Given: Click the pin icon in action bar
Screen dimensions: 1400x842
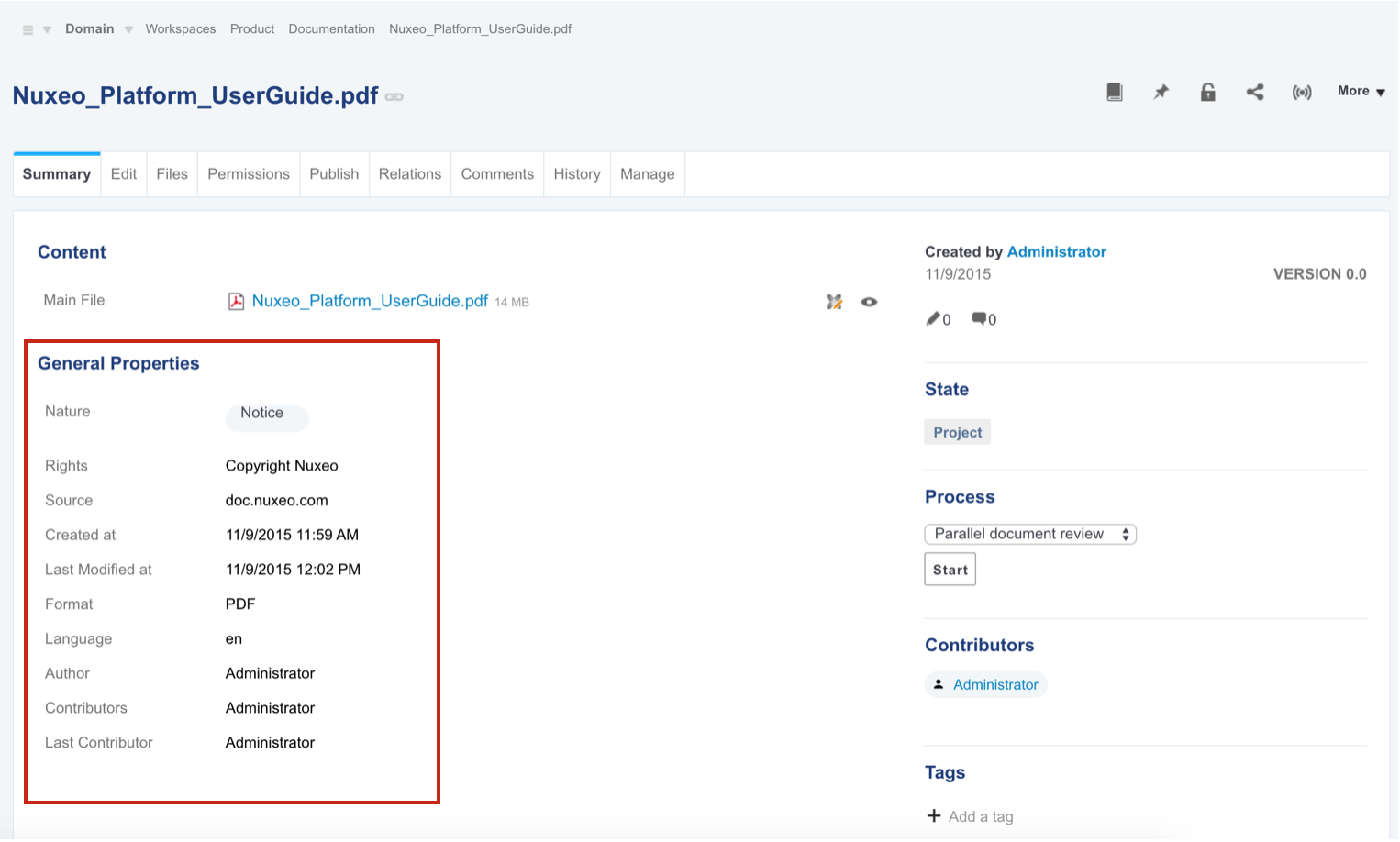Looking at the screenshot, I should pyautogui.click(x=1161, y=92).
